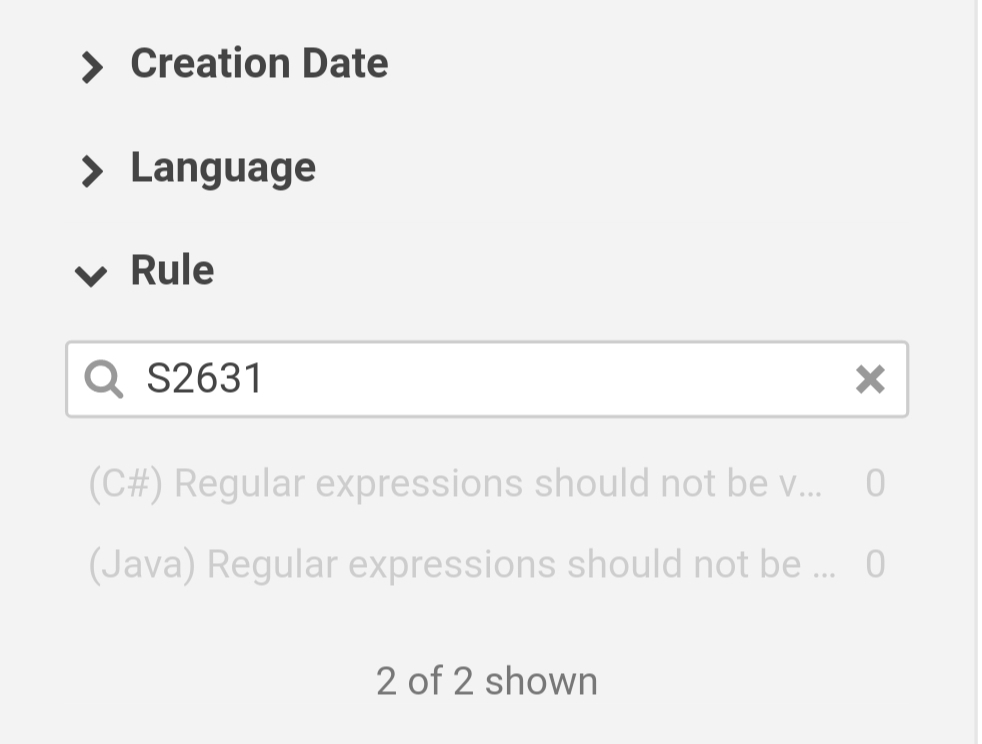The width and height of the screenshot is (982, 744).
Task: Click the S2631 text in the search box
Action: coord(205,379)
